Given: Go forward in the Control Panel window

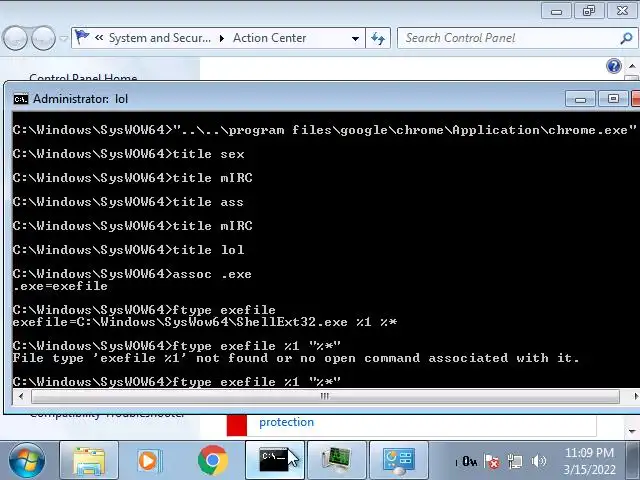Looking at the screenshot, I should pos(43,38).
